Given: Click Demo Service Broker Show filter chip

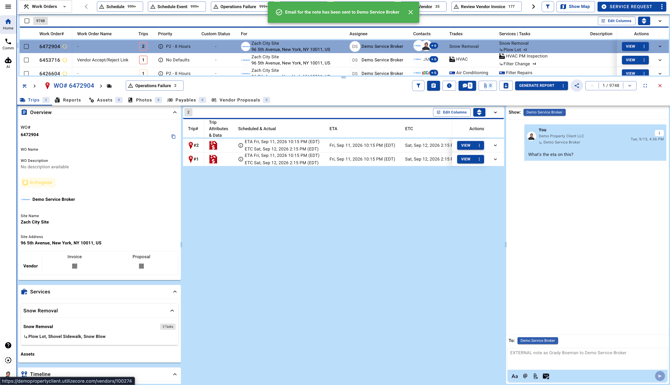Looking at the screenshot, I should (x=544, y=112).
